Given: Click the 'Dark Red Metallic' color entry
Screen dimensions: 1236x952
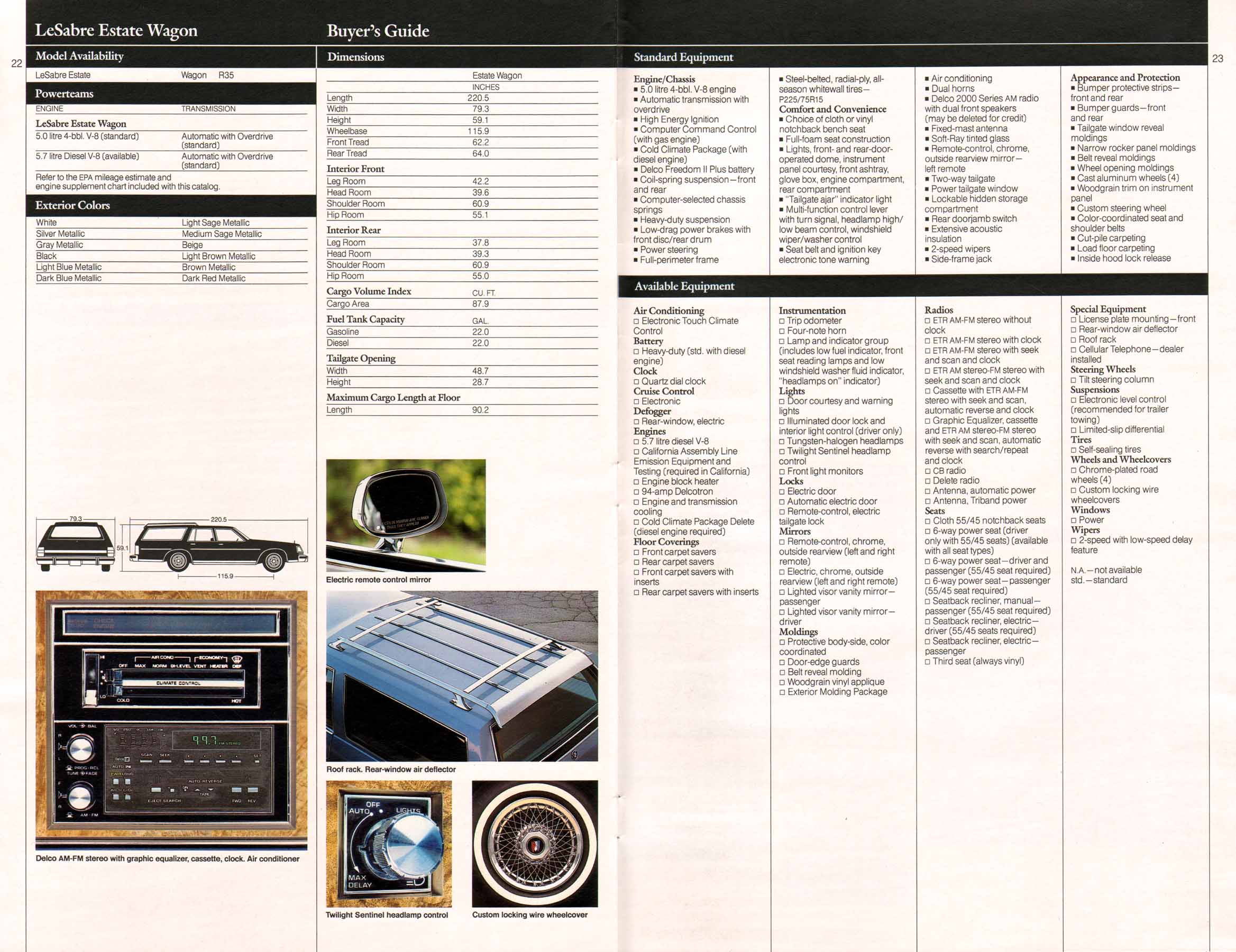Looking at the screenshot, I should tap(213, 279).
